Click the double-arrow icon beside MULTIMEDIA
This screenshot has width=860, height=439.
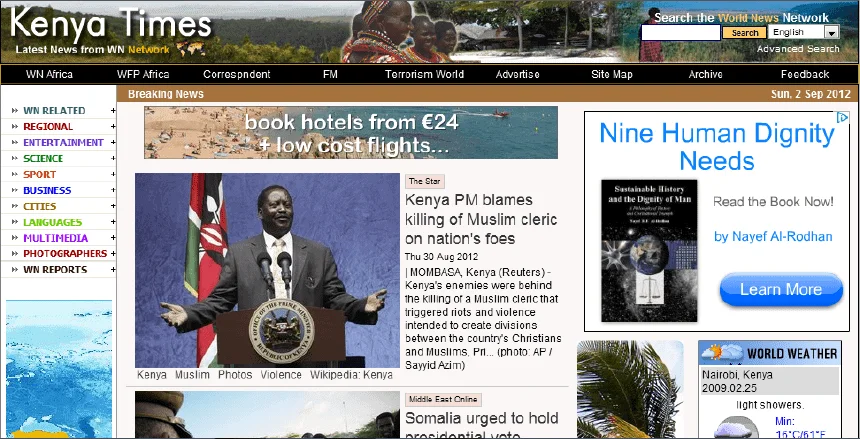14,239
